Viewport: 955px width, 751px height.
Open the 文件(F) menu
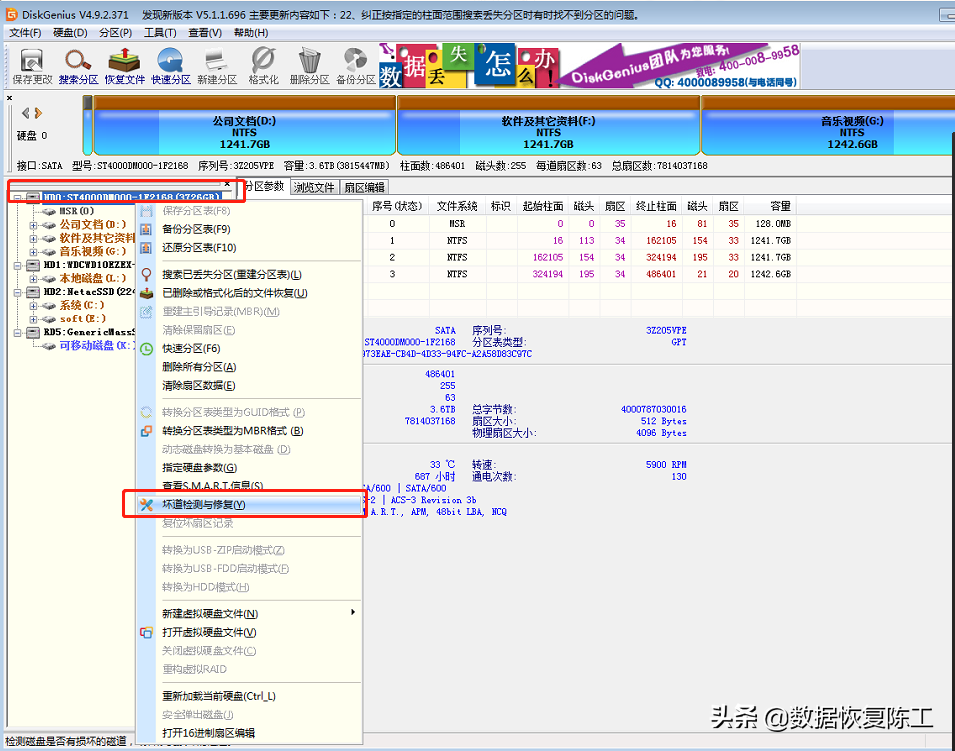pos(25,33)
